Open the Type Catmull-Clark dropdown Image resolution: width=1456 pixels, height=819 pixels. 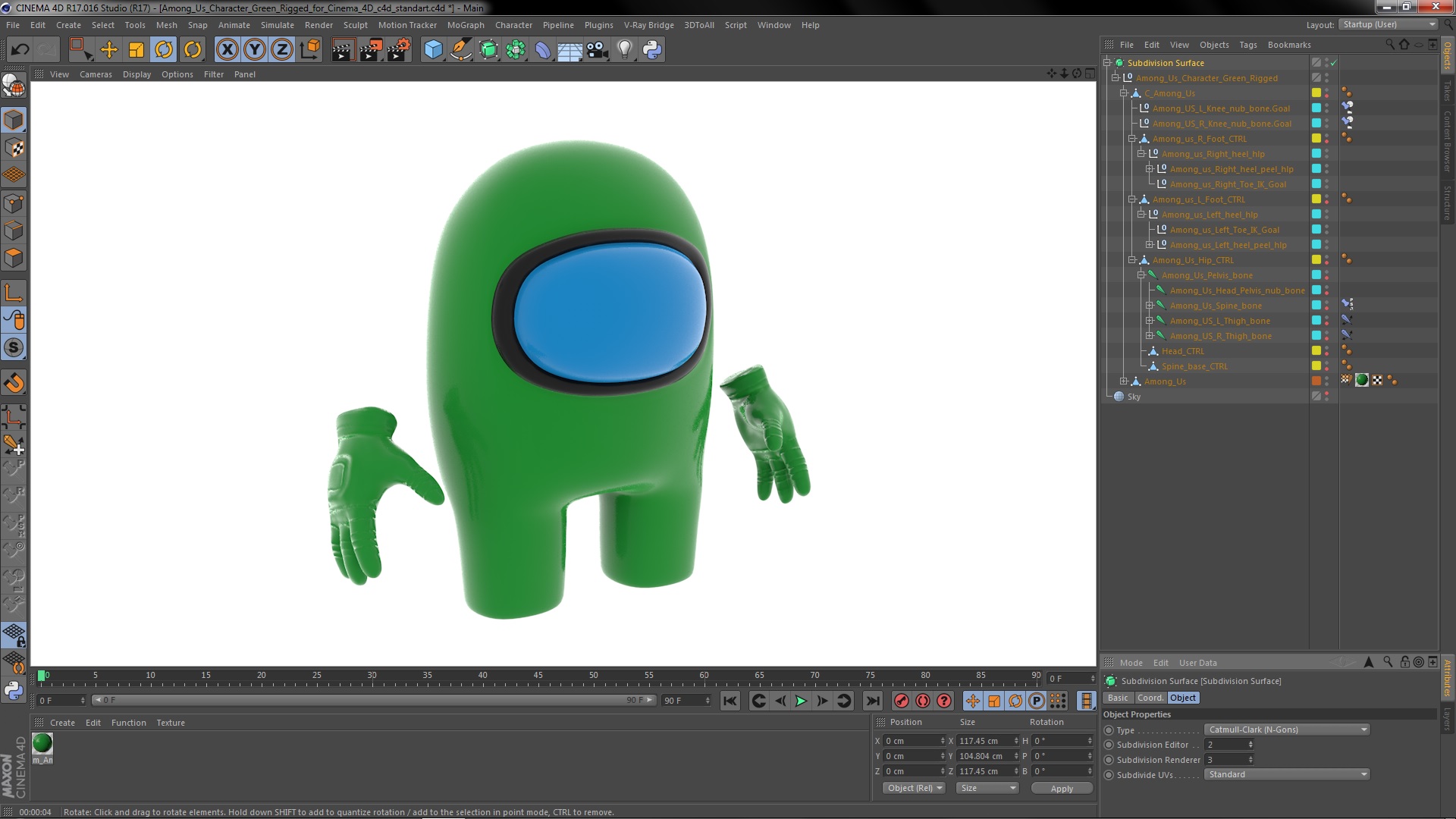pos(1287,730)
